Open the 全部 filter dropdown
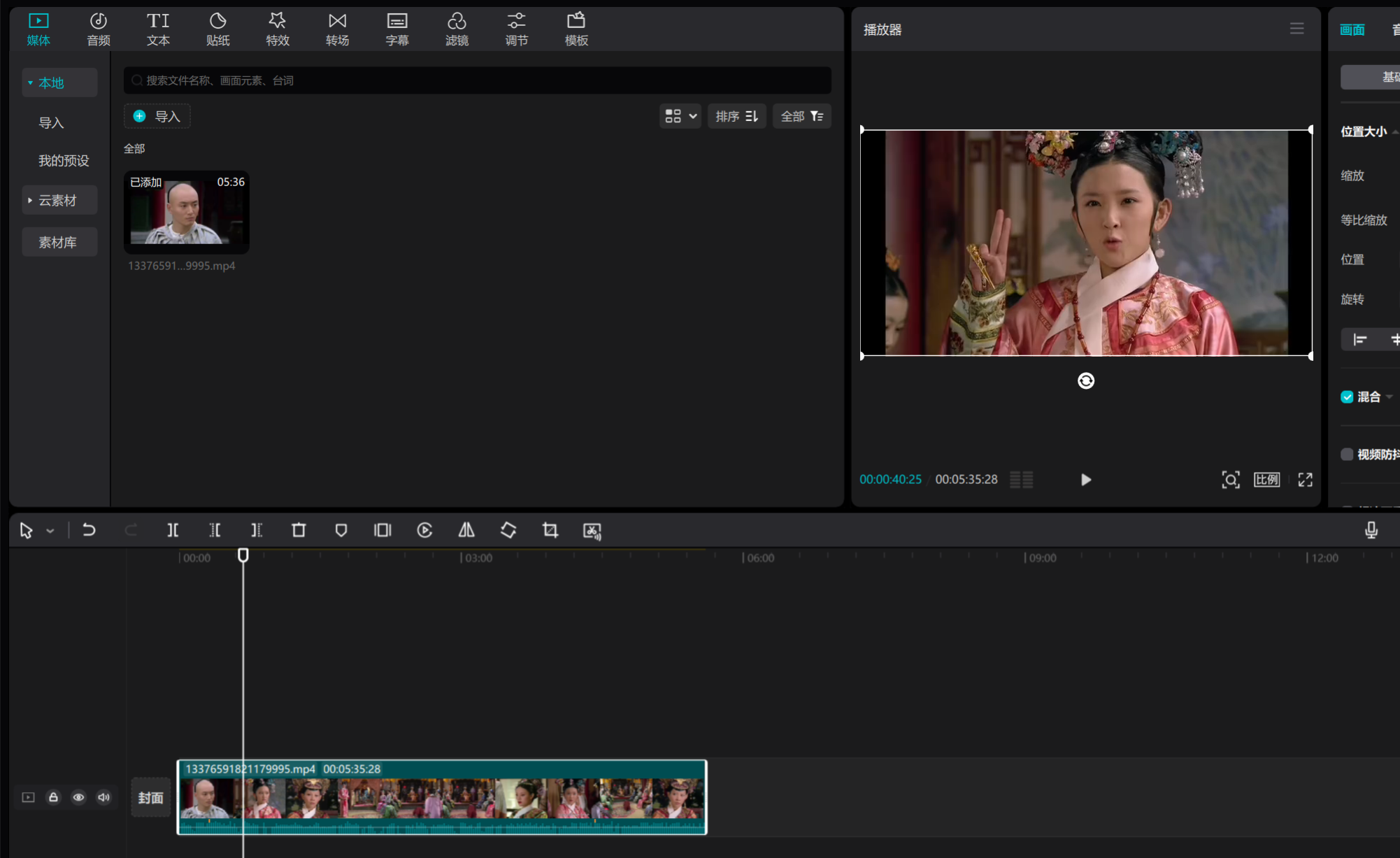Image resolution: width=1400 pixels, height=858 pixels. pos(801,116)
